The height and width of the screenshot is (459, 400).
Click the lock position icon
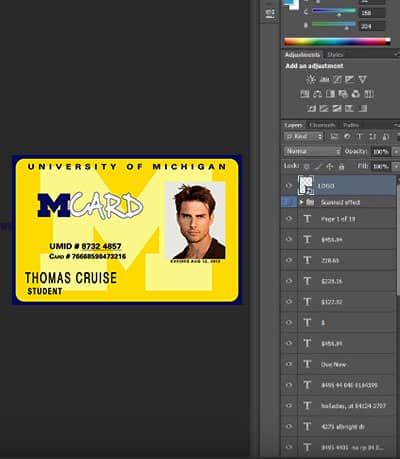click(x=330, y=166)
